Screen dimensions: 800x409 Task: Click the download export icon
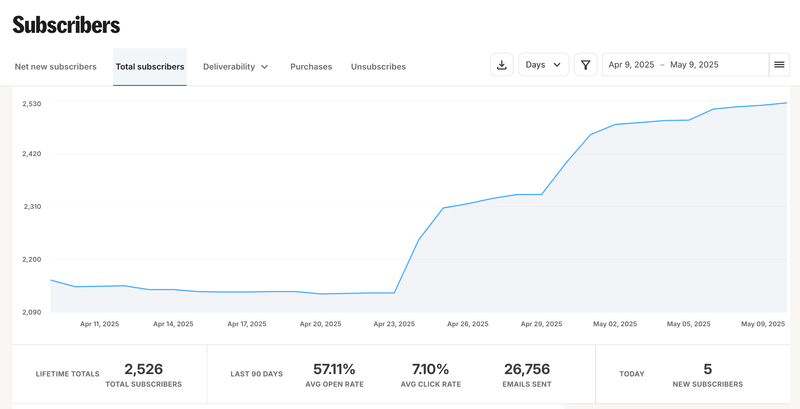pyautogui.click(x=502, y=65)
